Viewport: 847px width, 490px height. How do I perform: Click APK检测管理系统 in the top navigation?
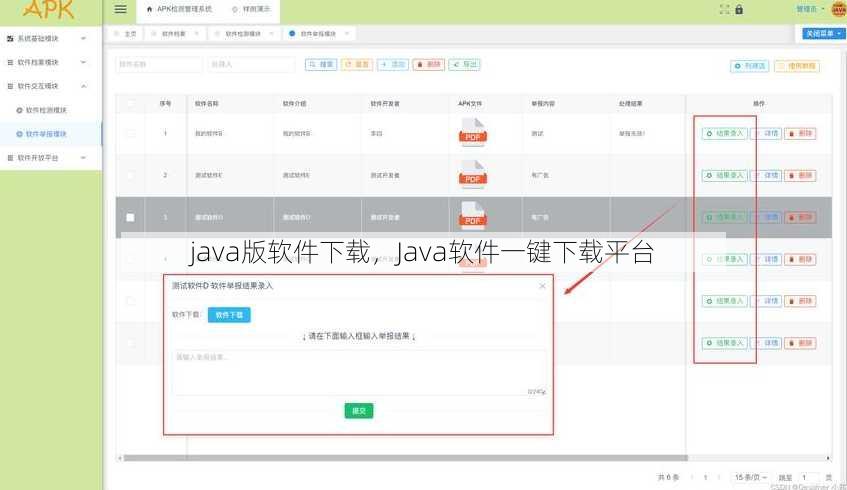(180, 9)
